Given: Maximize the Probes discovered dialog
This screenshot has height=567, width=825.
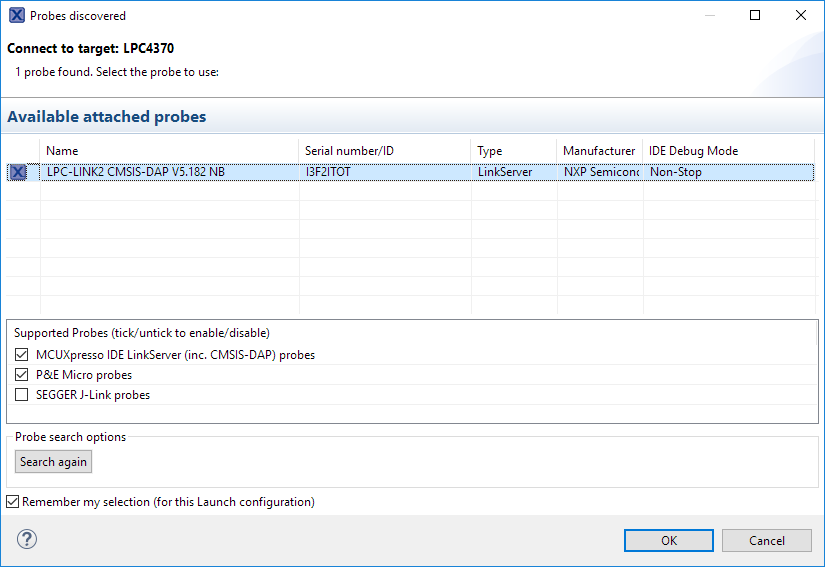Looking at the screenshot, I should click(x=755, y=15).
